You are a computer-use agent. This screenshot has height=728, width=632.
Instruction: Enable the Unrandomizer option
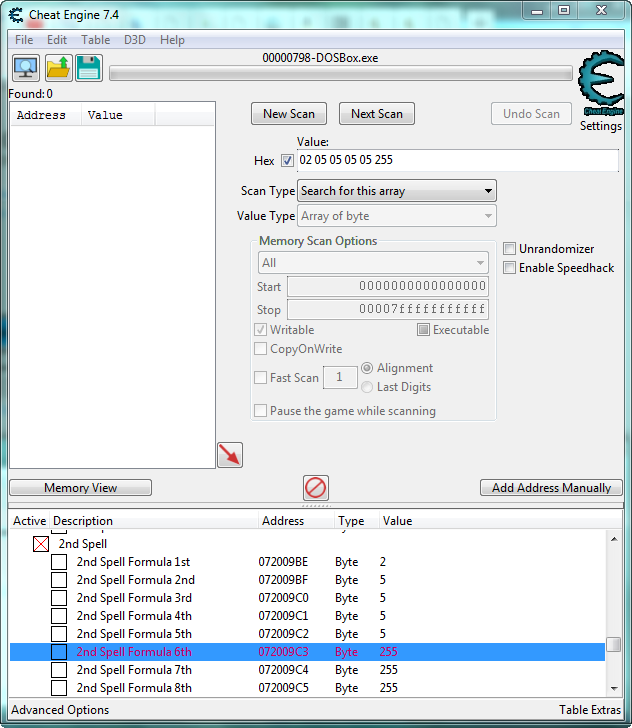(x=510, y=249)
